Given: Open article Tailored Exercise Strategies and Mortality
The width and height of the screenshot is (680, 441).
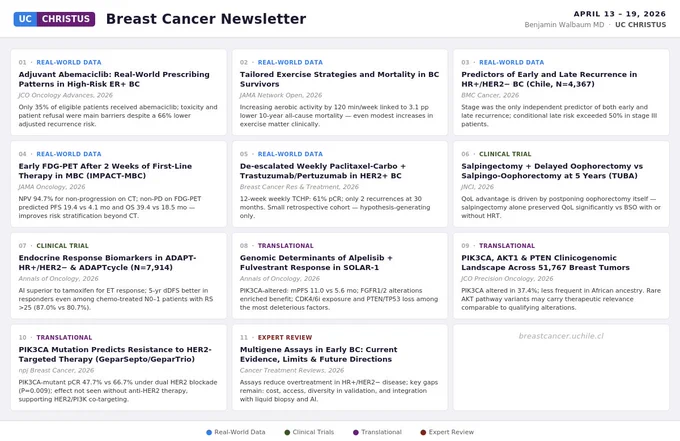Looking at the screenshot, I should click(340, 79).
